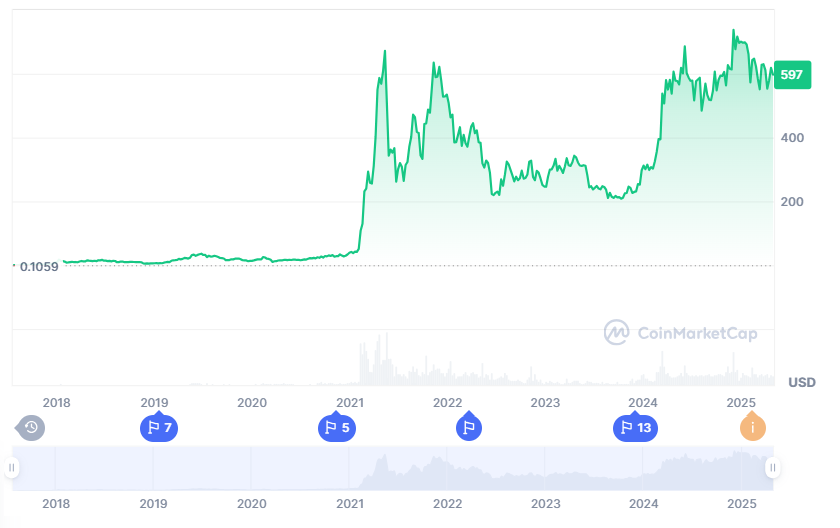The width and height of the screenshot is (840, 528).
Task: Click the USD currency label
Action: point(802,382)
